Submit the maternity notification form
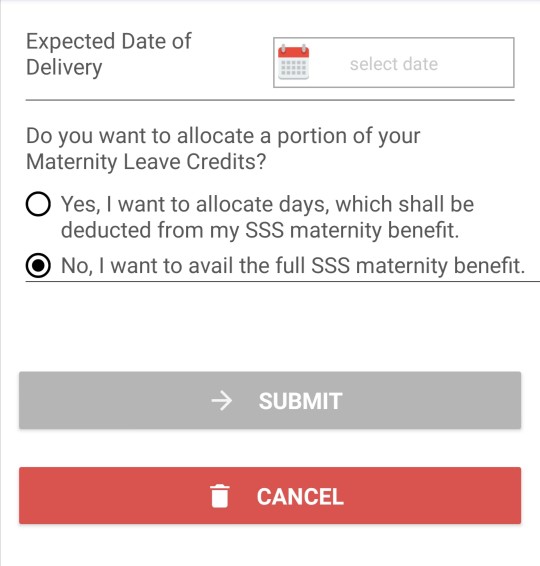 point(270,400)
